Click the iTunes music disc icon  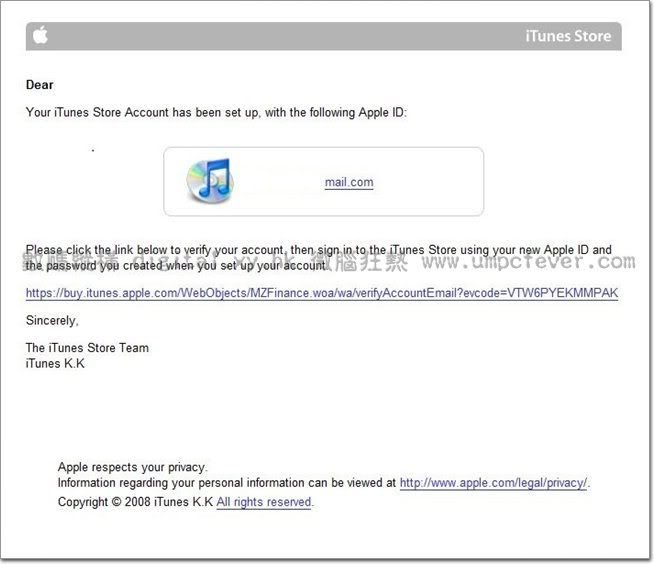coord(209,181)
